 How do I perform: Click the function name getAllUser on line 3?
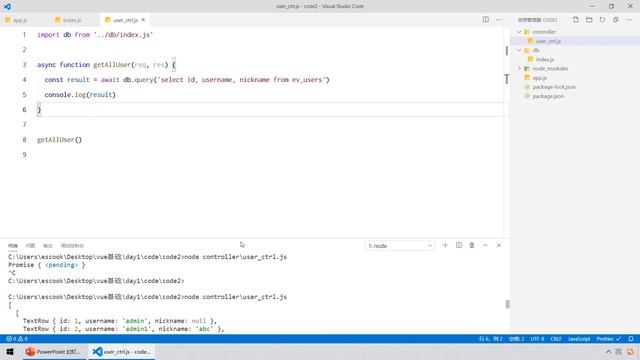click(x=112, y=64)
